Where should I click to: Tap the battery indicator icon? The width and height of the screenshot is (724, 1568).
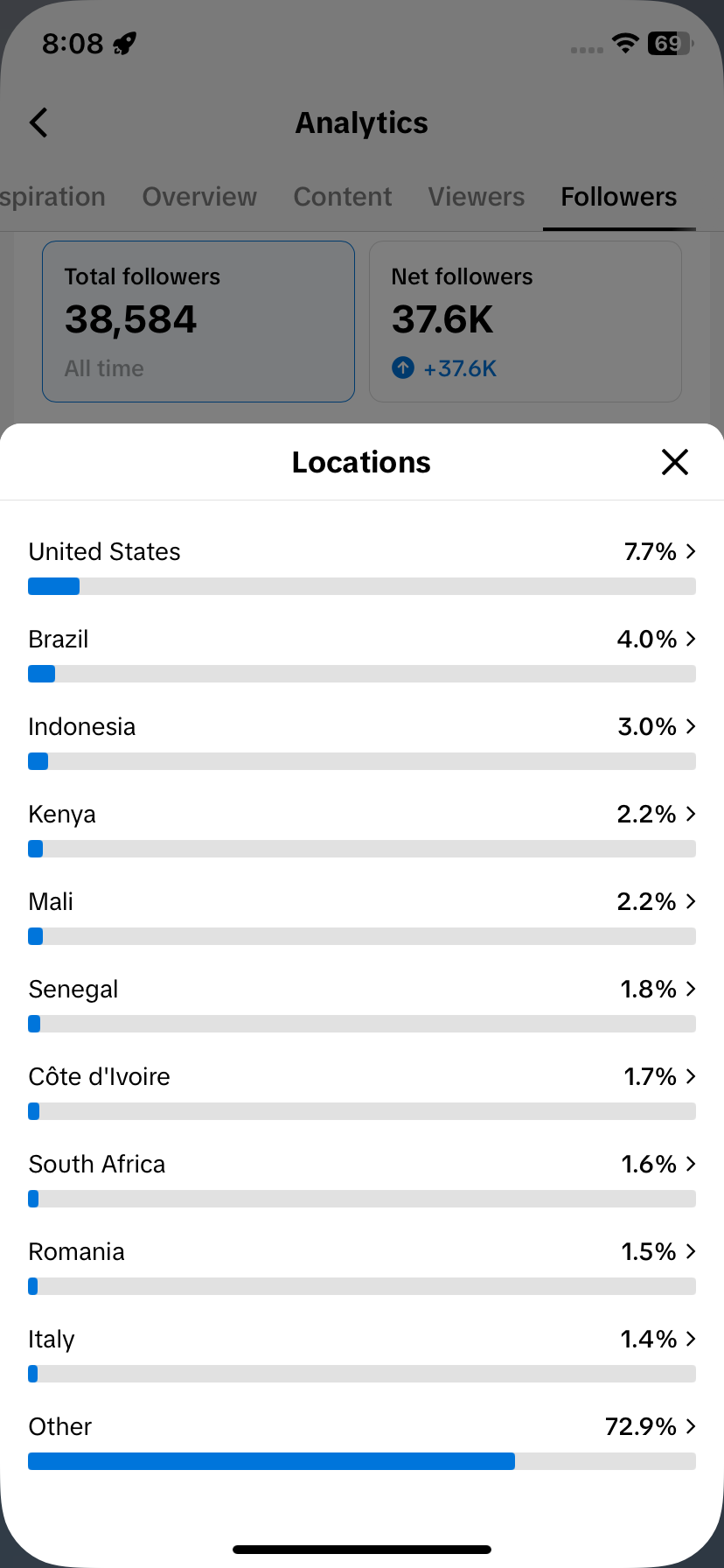[670, 43]
